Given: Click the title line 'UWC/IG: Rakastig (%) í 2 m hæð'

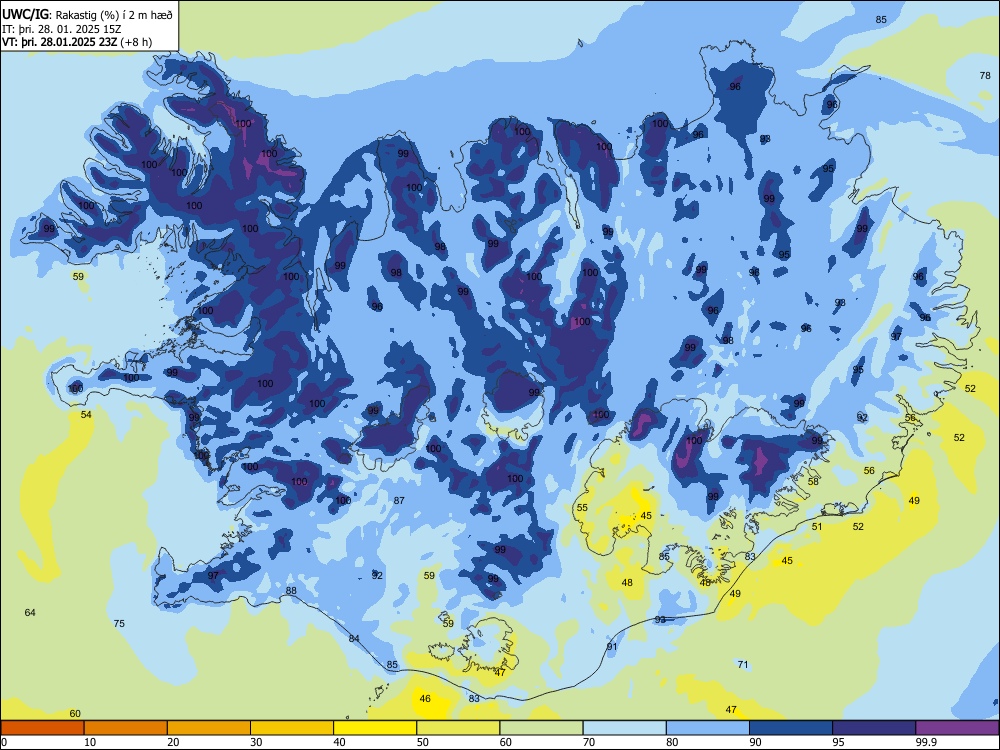Looking at the screenshot, I should (87, 13).
